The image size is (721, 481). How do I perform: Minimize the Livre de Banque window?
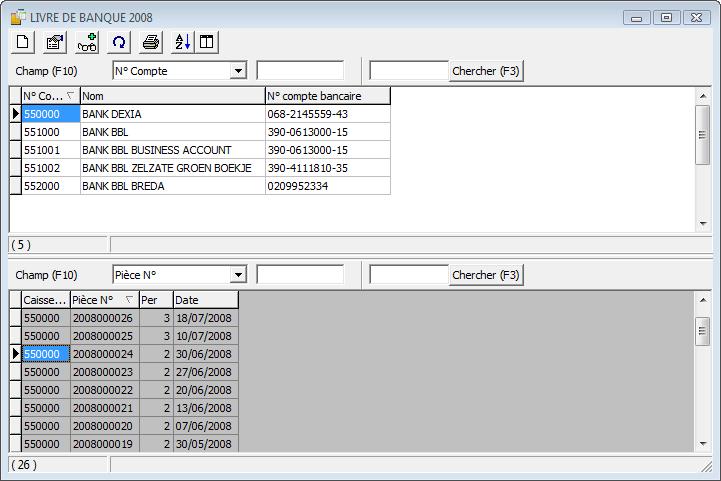[636, 17]
